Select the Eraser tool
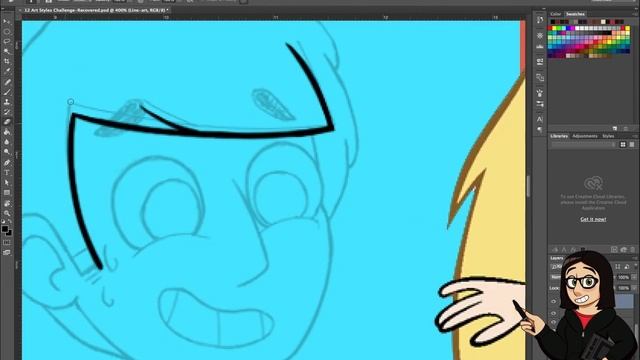 tap(7, 122)
